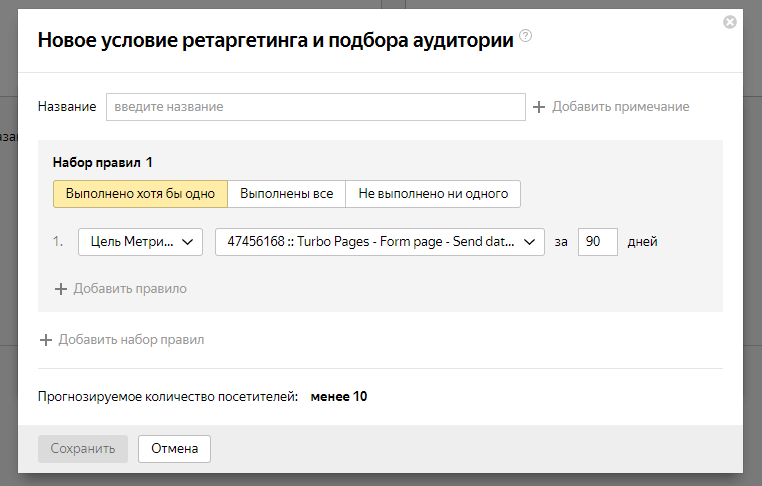Click the arrow on Turbo Pages goal dropdown
This screenshot has height=486, width=762.
[531, 242]
